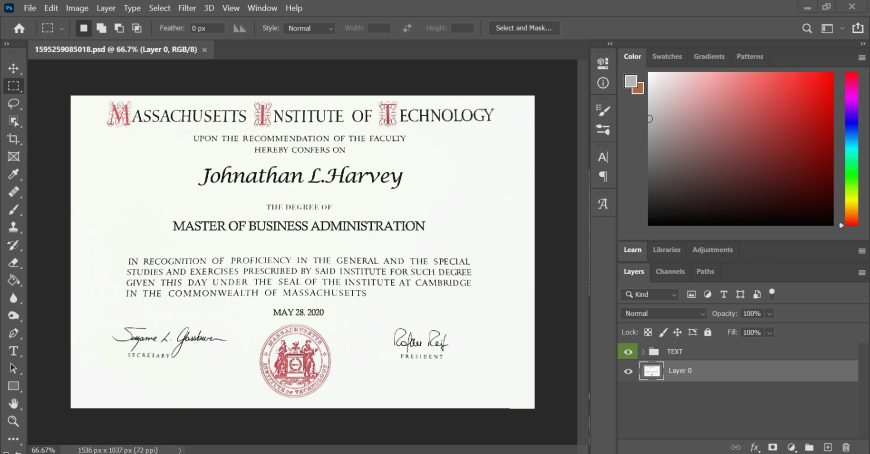This screenshot has height=454, width=870.
Task: Select New selection mode button
Action: coord(84,28)
